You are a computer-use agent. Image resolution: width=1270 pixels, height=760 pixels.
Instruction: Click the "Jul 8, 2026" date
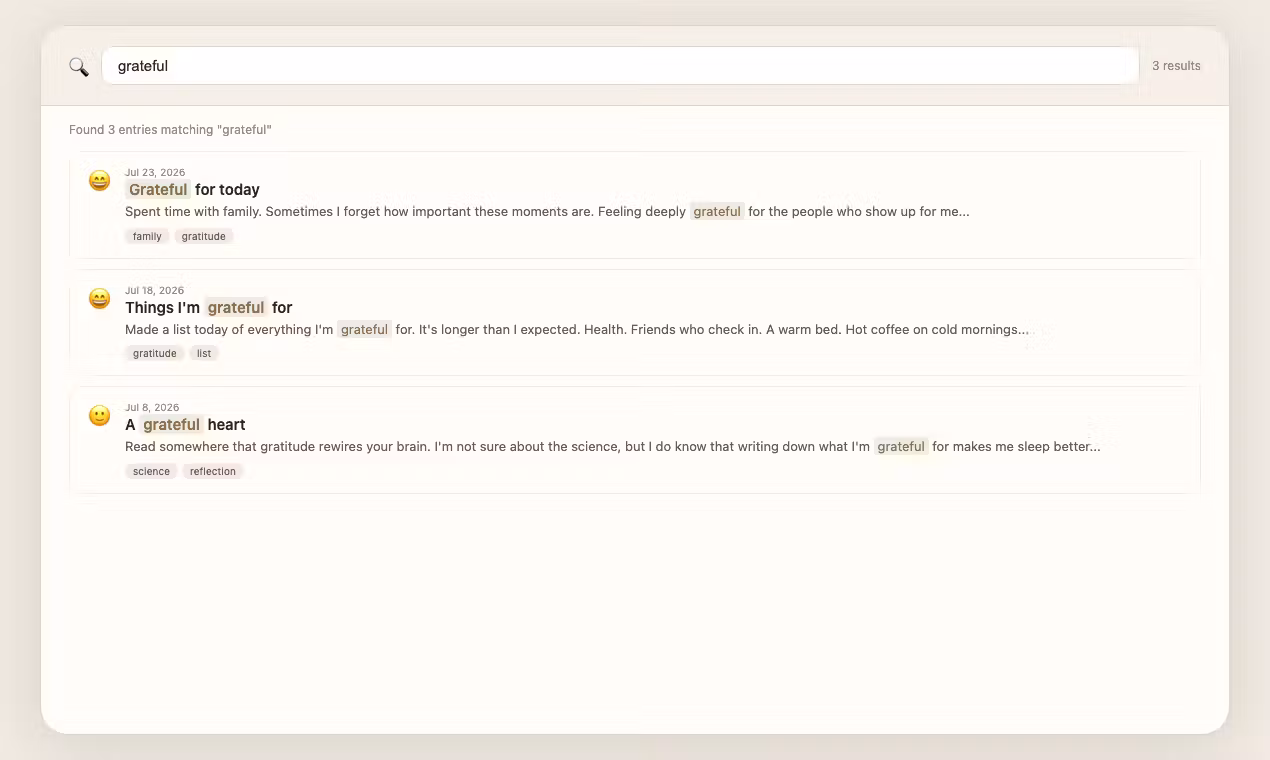pos(152,408)
